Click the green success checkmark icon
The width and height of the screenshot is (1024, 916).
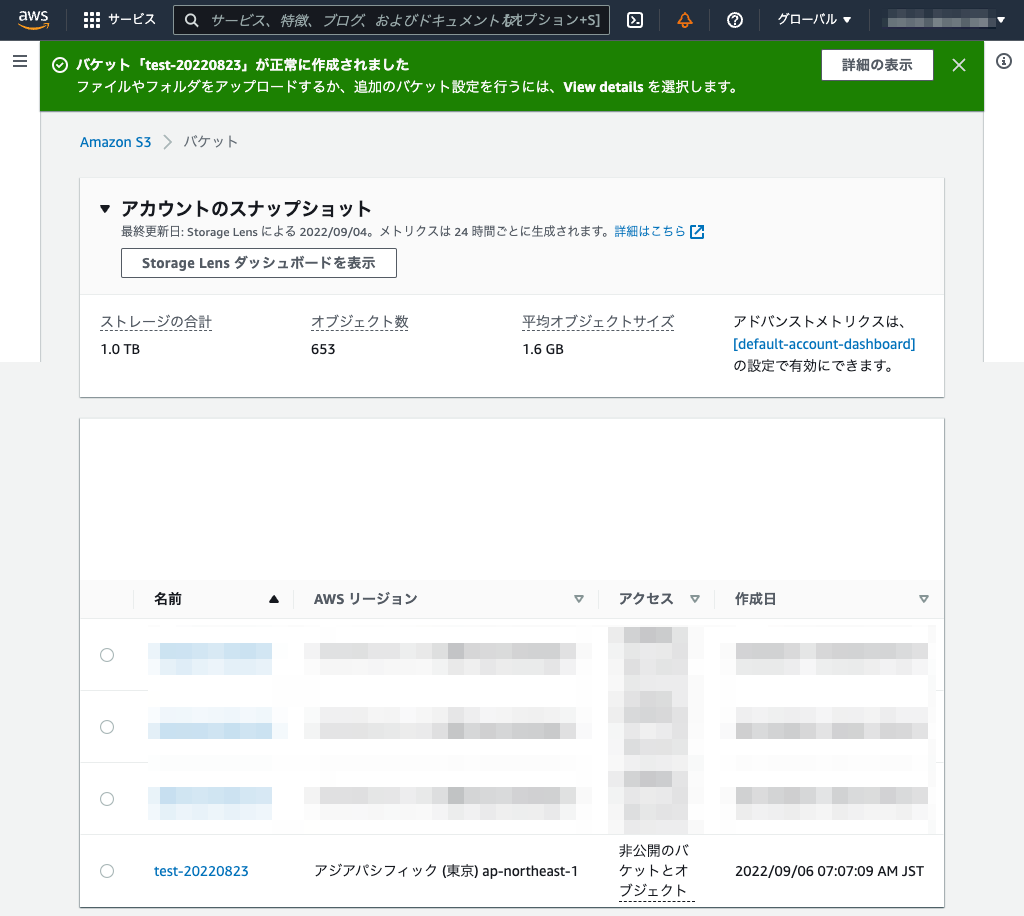point(60,65)
